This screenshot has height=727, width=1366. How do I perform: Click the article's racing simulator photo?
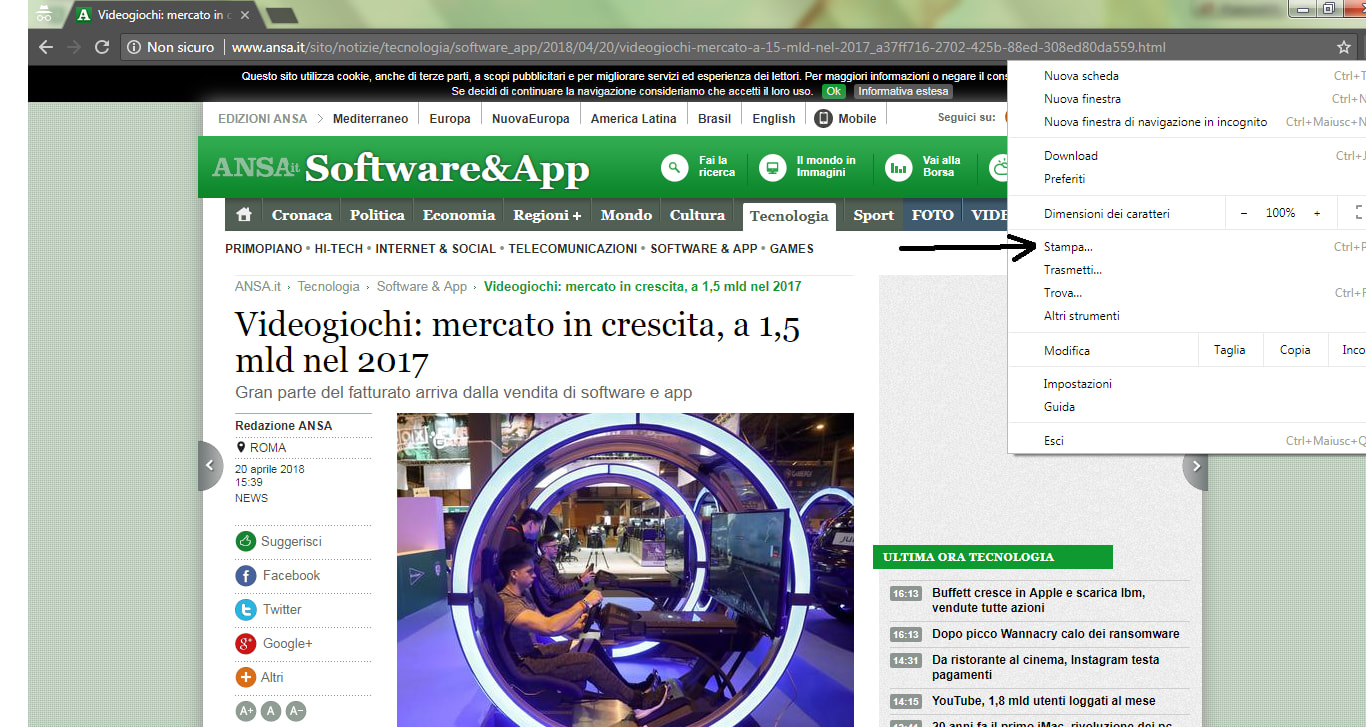pos(625,570)
